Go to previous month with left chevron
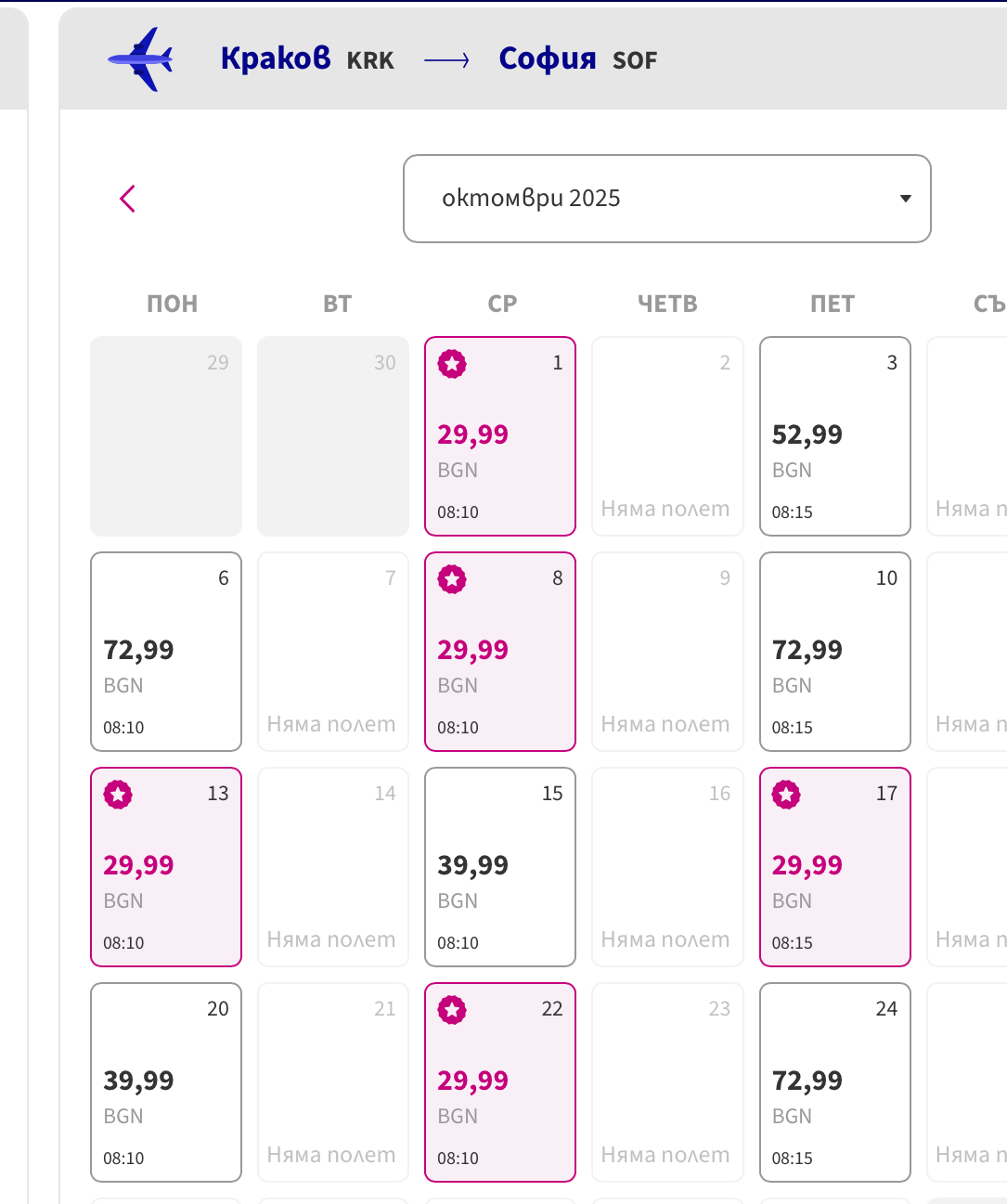The width and height of the screenshot is (1007, 1204). coord(128,199)
